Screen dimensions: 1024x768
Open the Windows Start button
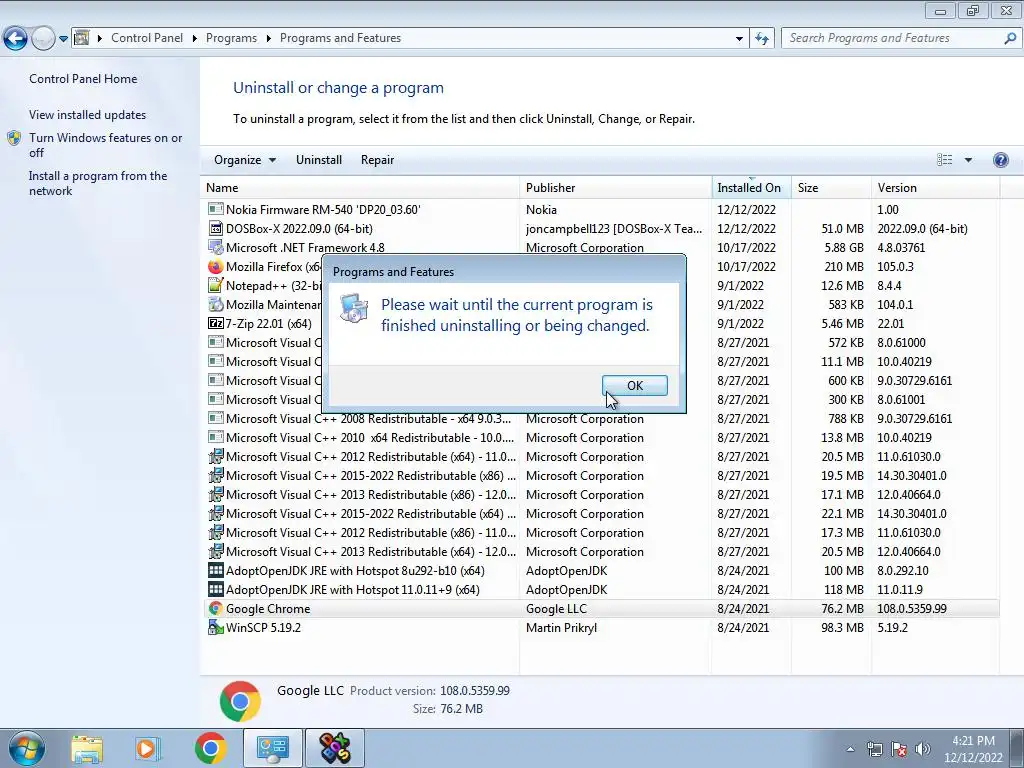pyautogui.click(x=26, y=748)
